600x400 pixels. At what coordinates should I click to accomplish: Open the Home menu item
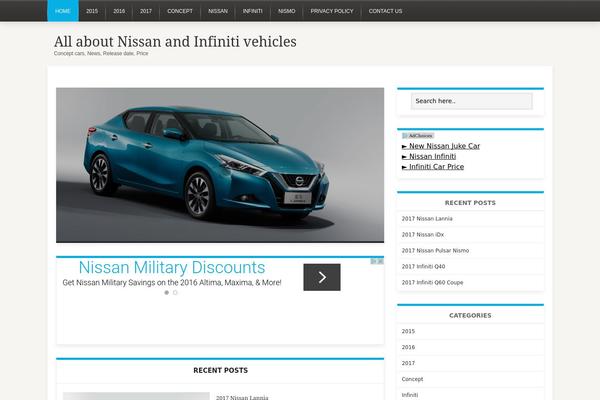pos(62,11)
